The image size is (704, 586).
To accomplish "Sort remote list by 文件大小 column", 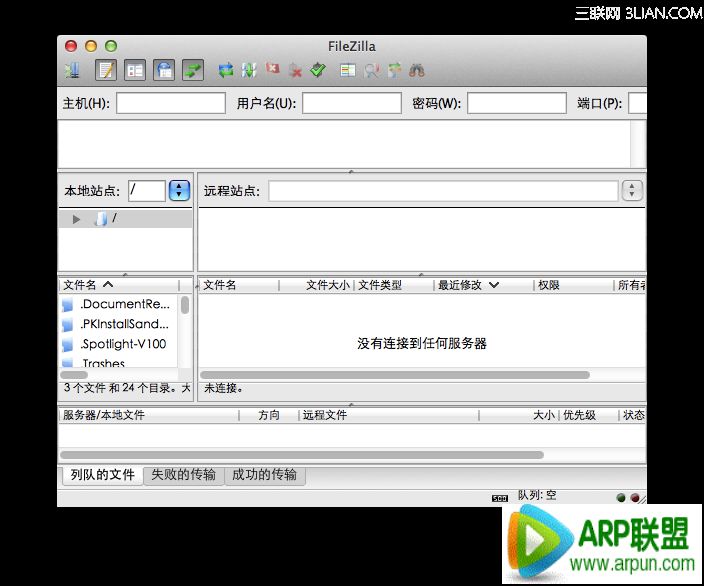I will pyautogui.click(x=317, y=285).
